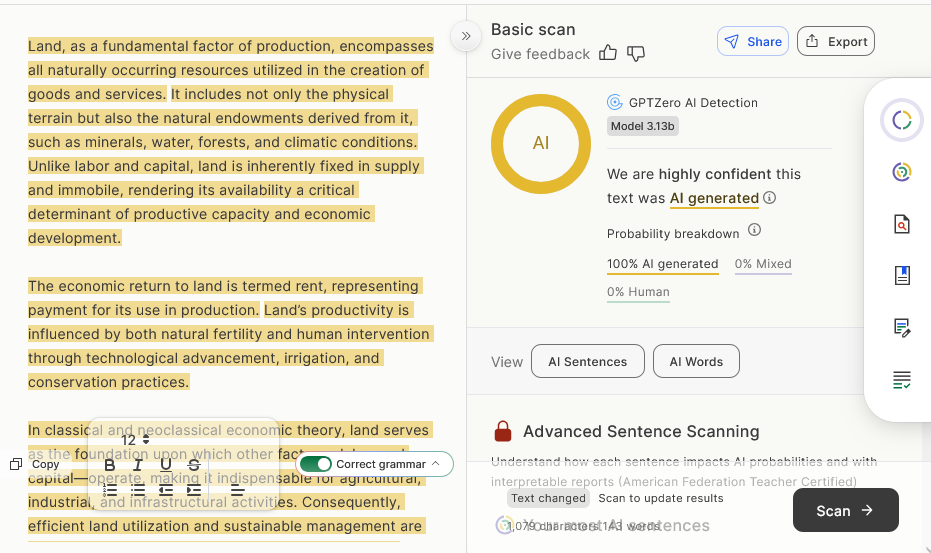This screenshot has width=931, height=553.
Task: Open the bookmark document icon in sidebar
Action: (x=902, y=275)
